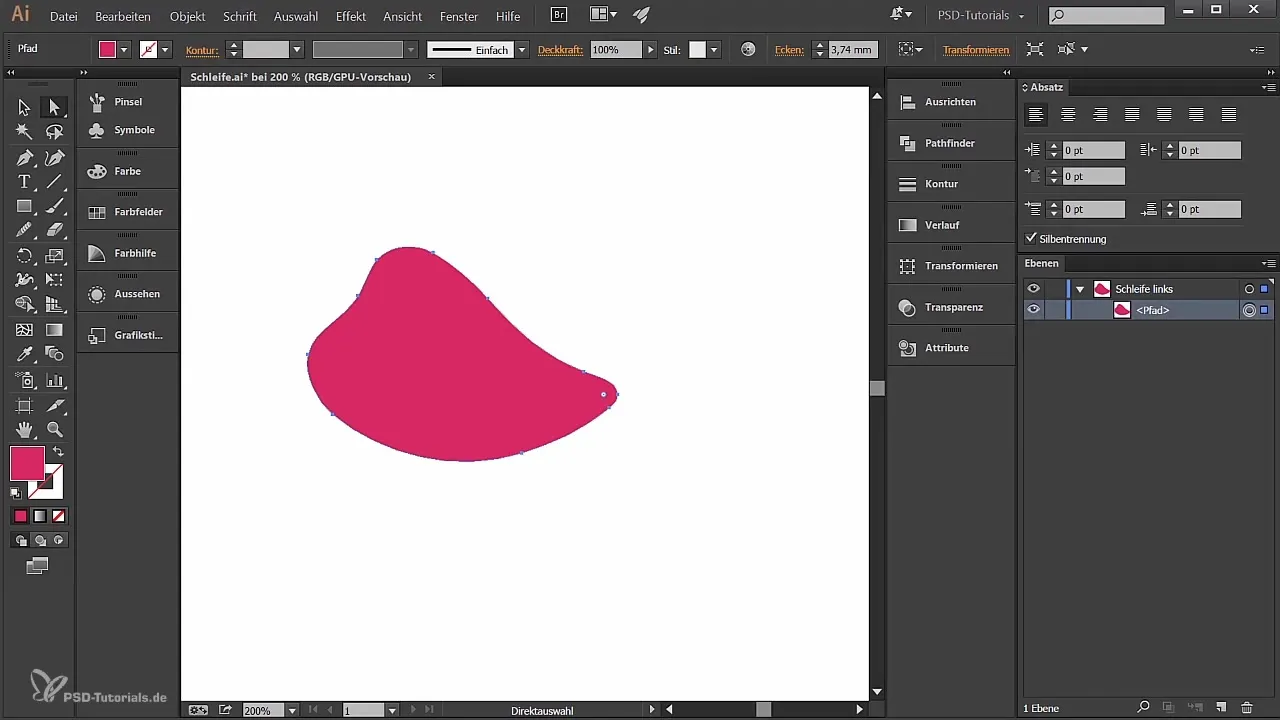
Task: Collapse the Schleife links layer tree
Action: coord(1080,289)
